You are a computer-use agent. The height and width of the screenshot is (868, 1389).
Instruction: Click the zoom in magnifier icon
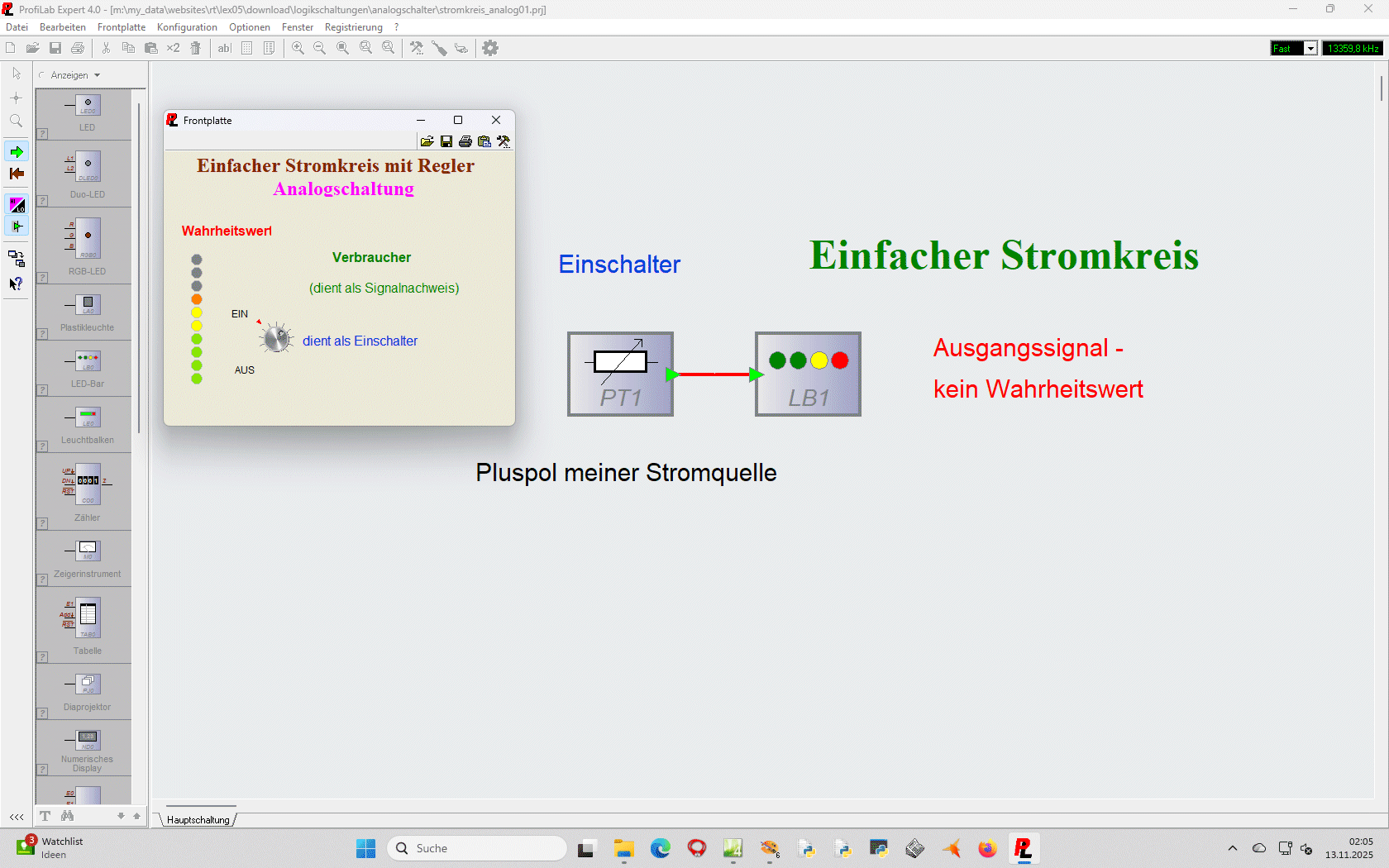(298, 48)
